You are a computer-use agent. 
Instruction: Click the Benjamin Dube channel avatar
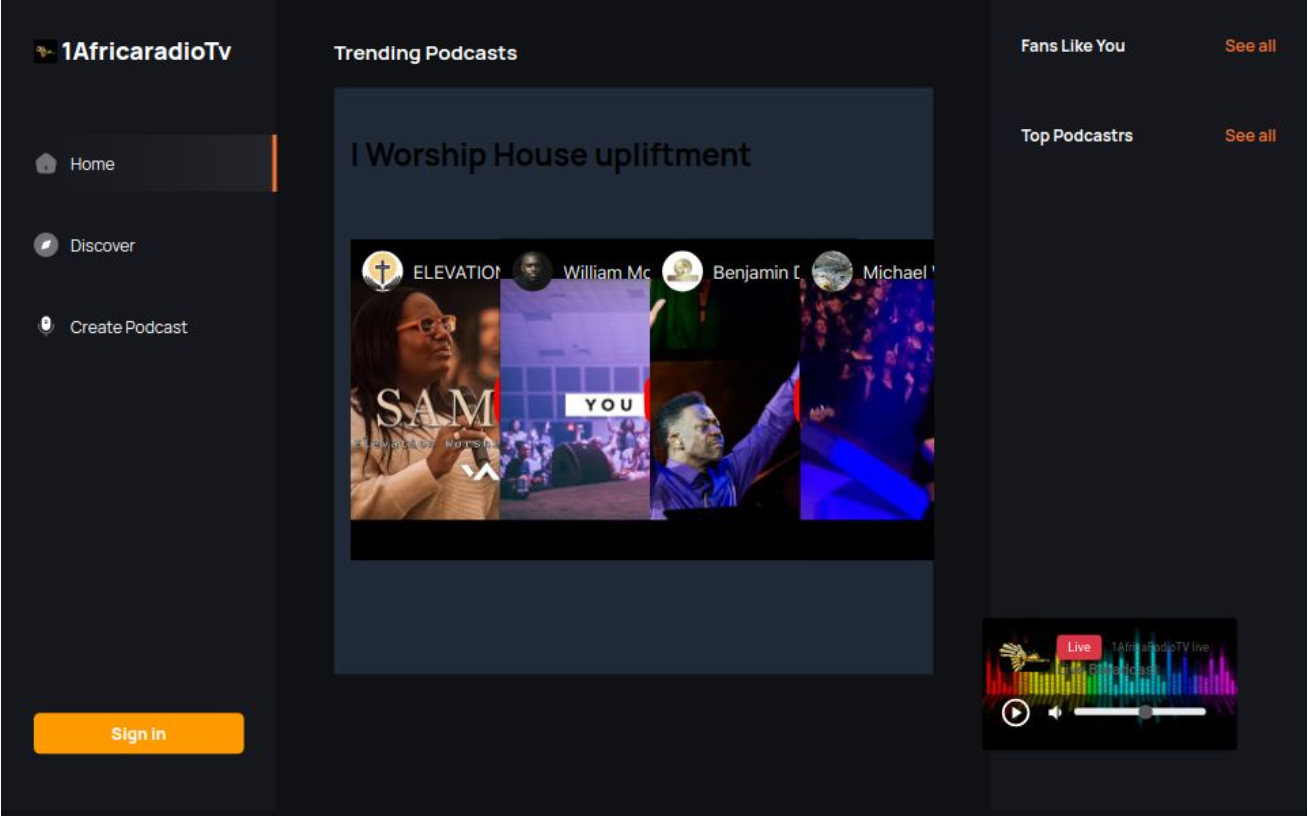click(682, 271)
